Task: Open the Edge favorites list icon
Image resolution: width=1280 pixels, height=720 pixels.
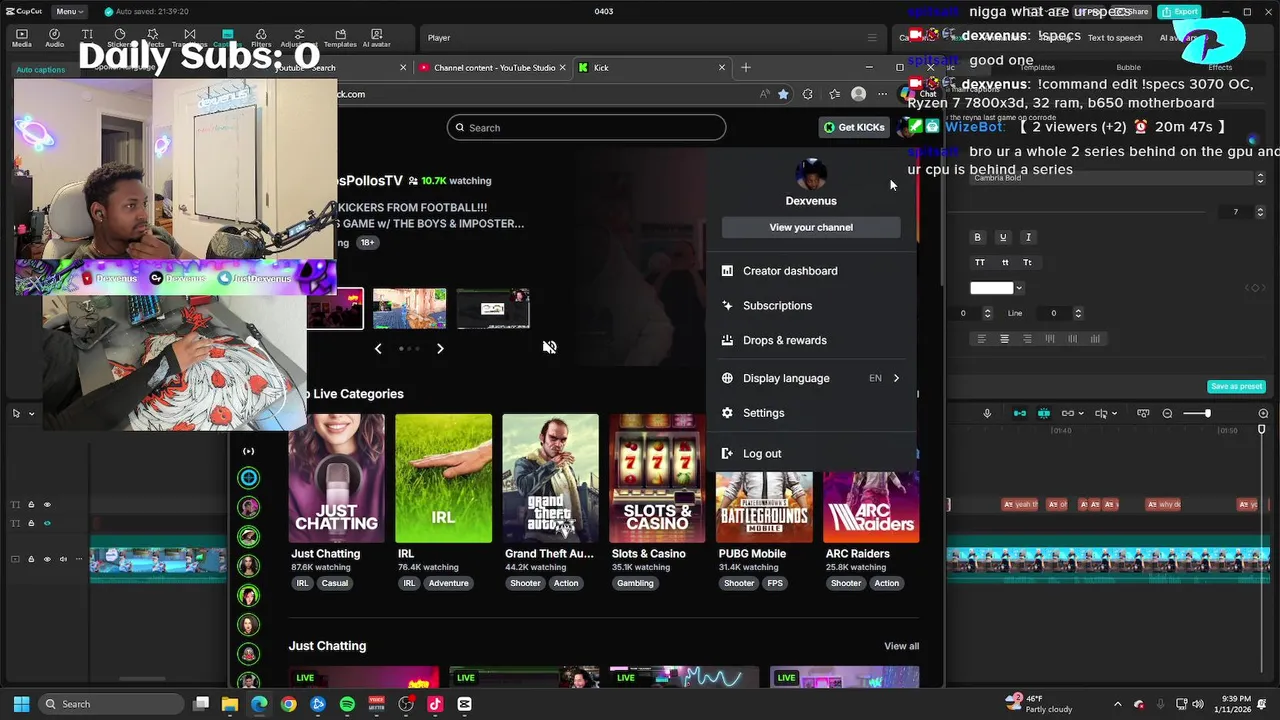Action: click(834, 94)
